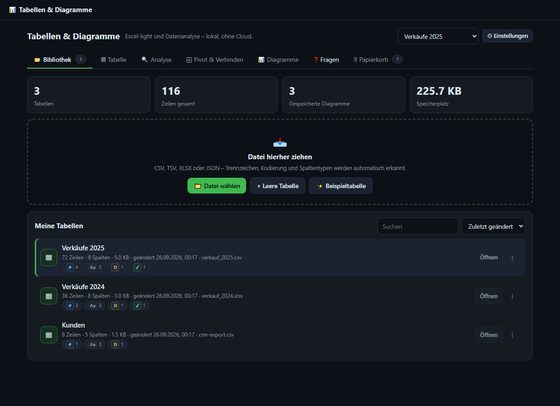Click the numeric columns badge of Verkäufe 2025

click(x=72, y=267)
